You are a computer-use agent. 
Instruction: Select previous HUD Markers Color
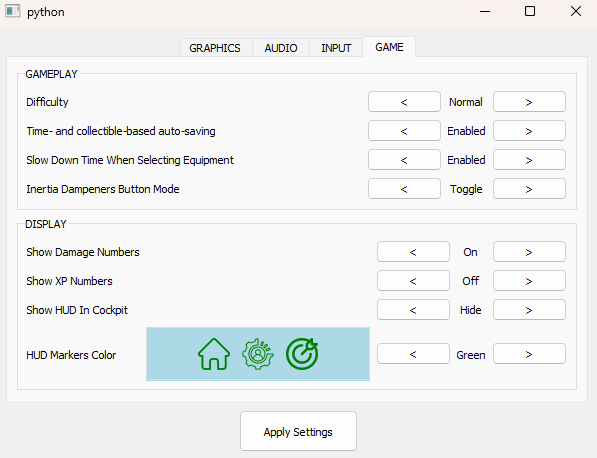pyautogui.click(x=413, y=354)
